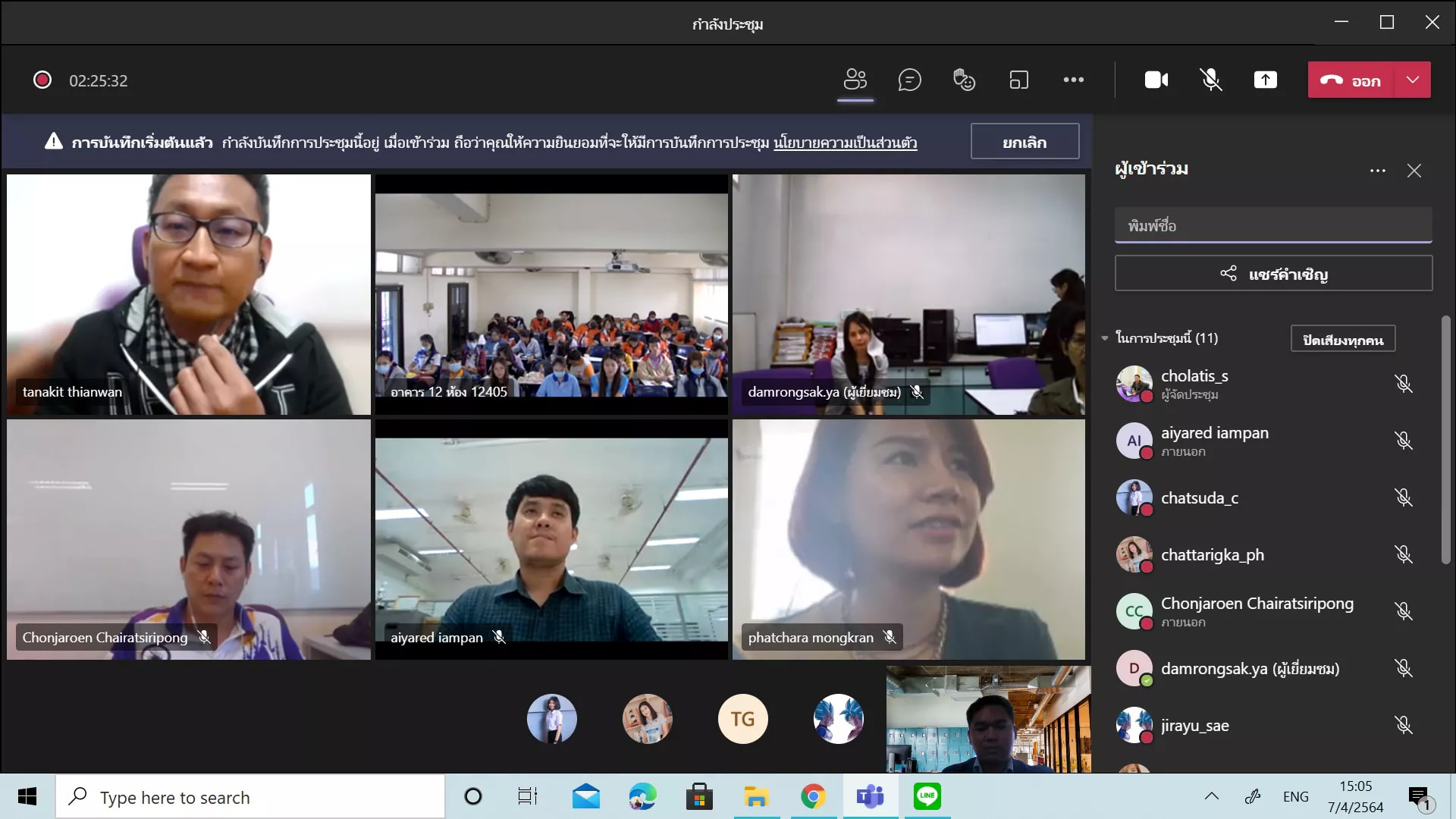The height and width of the screenshot is (819, 1456).
Task: Click the share content icon
Action: [1265, 80]
